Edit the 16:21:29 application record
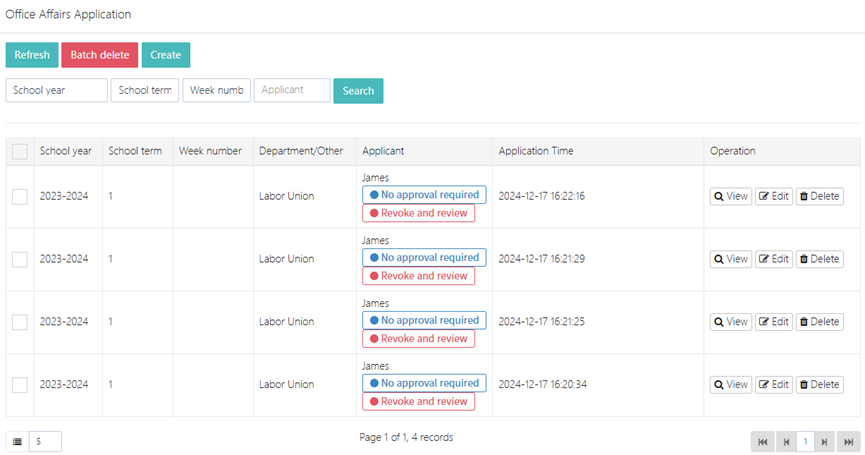This screenshot has height=455, width=865. (773, 259)
